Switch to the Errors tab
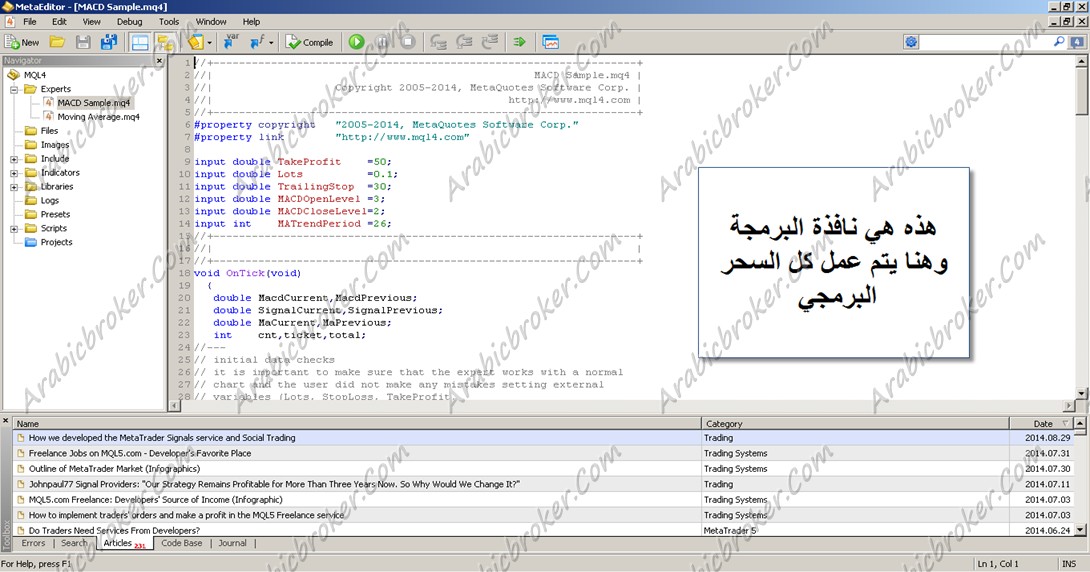This screenshot has height=572, width=1090. pyautogui.click(x=33, y=543)
